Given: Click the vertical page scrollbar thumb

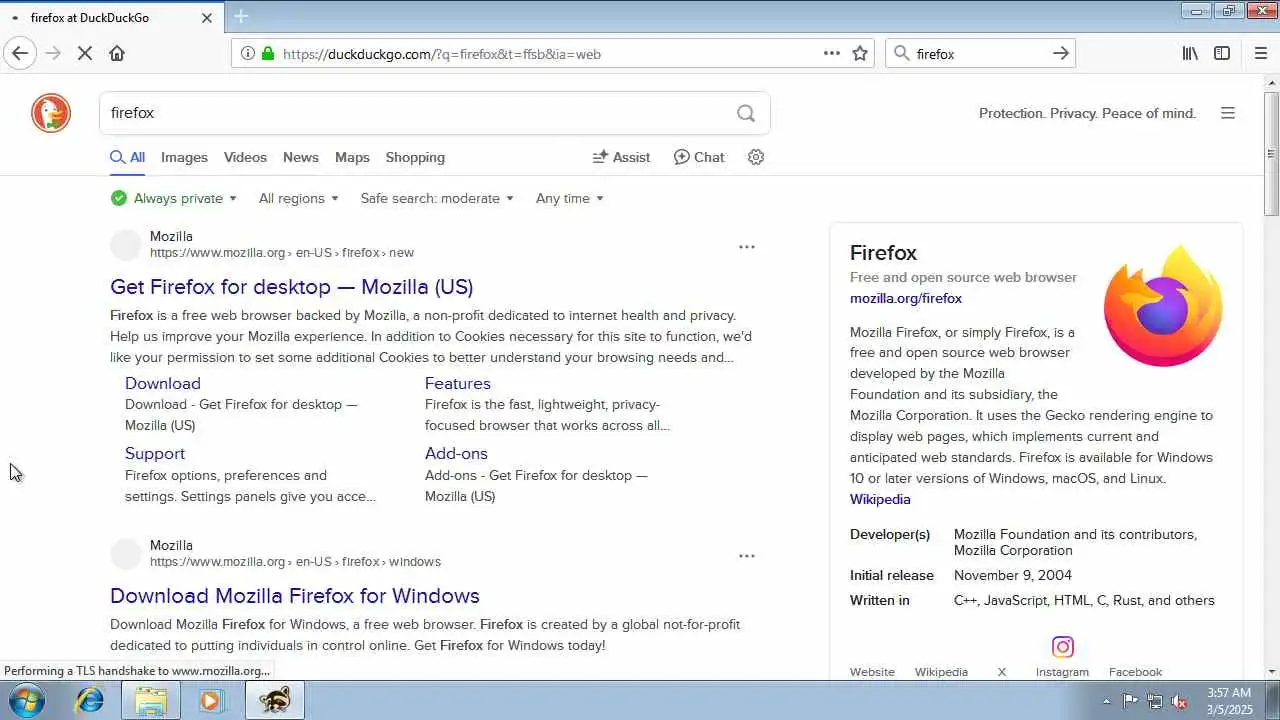Looking at the screenshot, I should [x=1271, y=152].
